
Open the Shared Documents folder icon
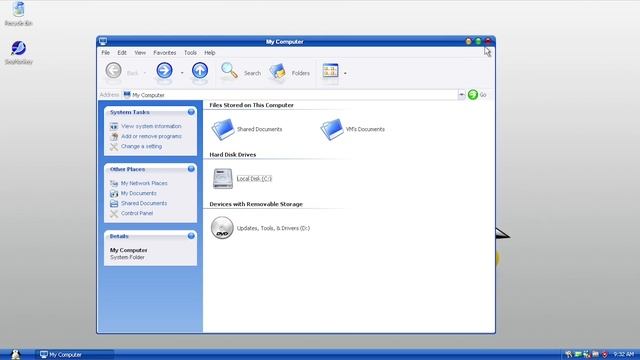point(223,129)
